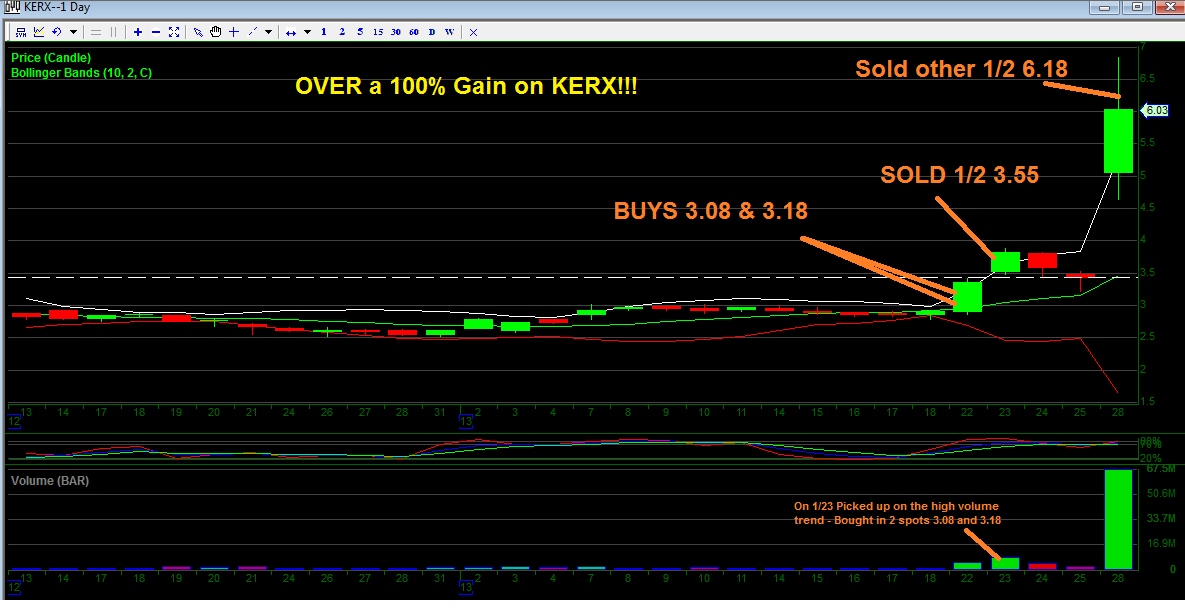Switch to the 60 minute timeframe
This screenshot has height=612, width=1185.
tap(414, 32)
